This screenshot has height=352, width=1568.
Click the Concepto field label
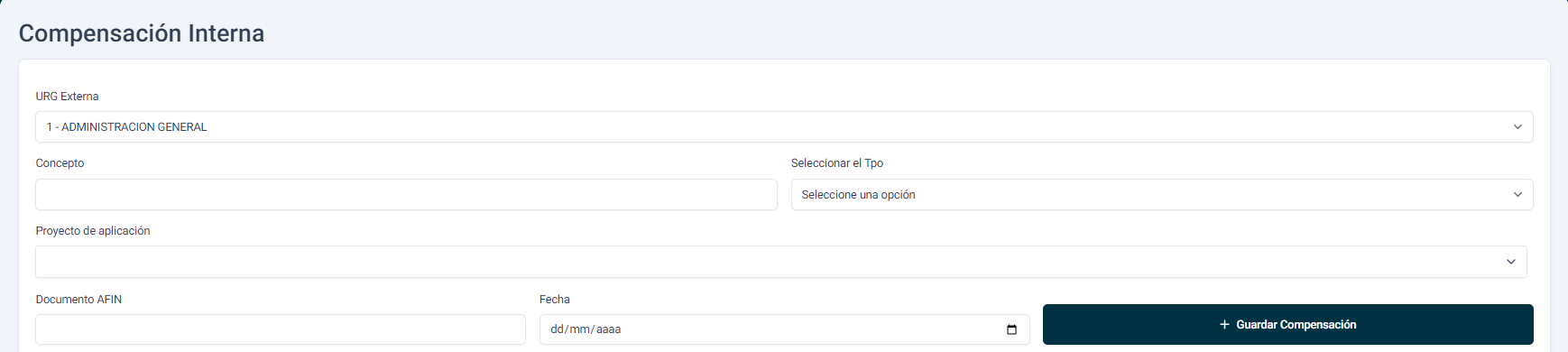tap(60, 163)
